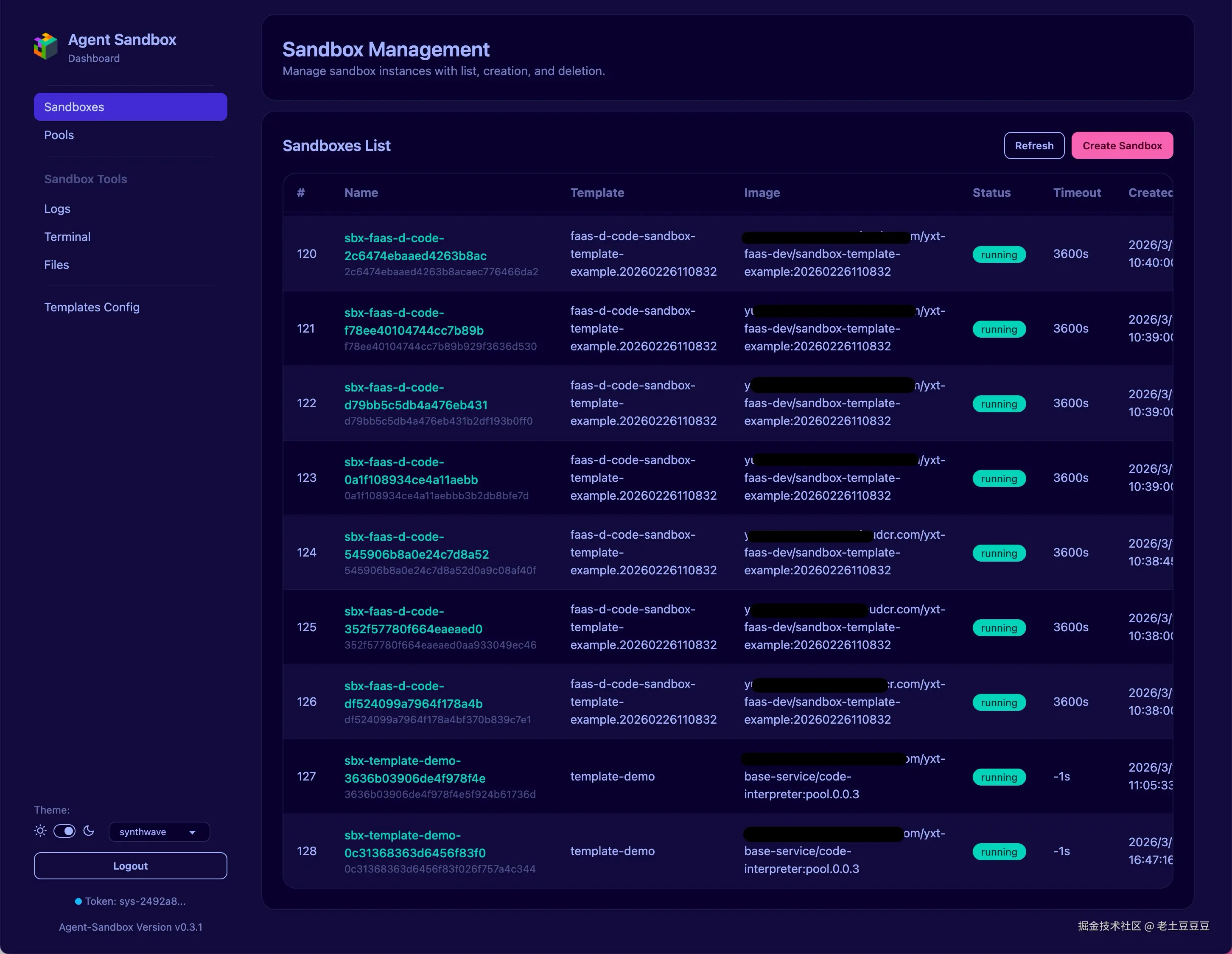Click the sun light-theme icon
Screen dimensions: 1232x954
point(40,831)
